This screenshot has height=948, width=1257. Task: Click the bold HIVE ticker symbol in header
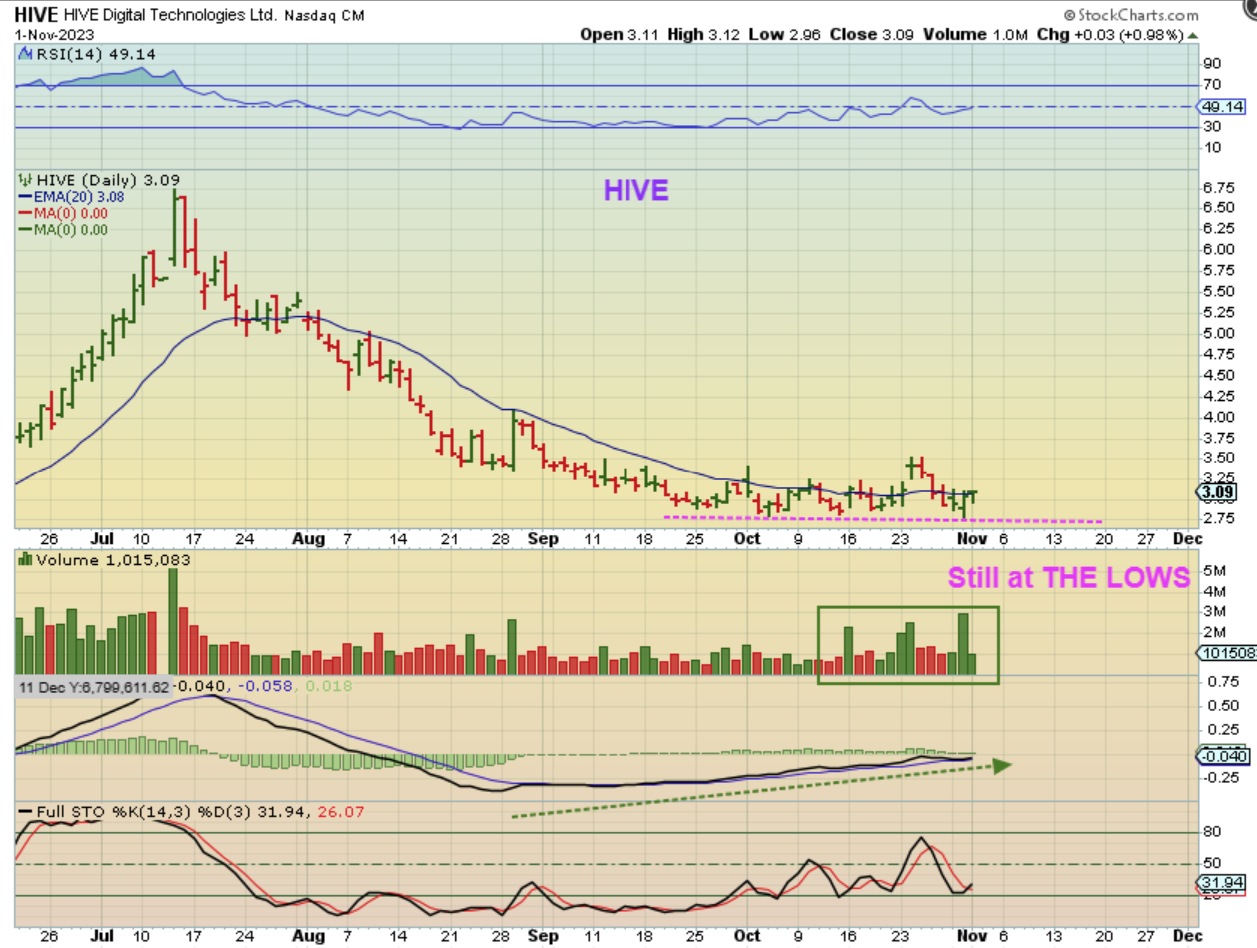click(x=36, y=15)
